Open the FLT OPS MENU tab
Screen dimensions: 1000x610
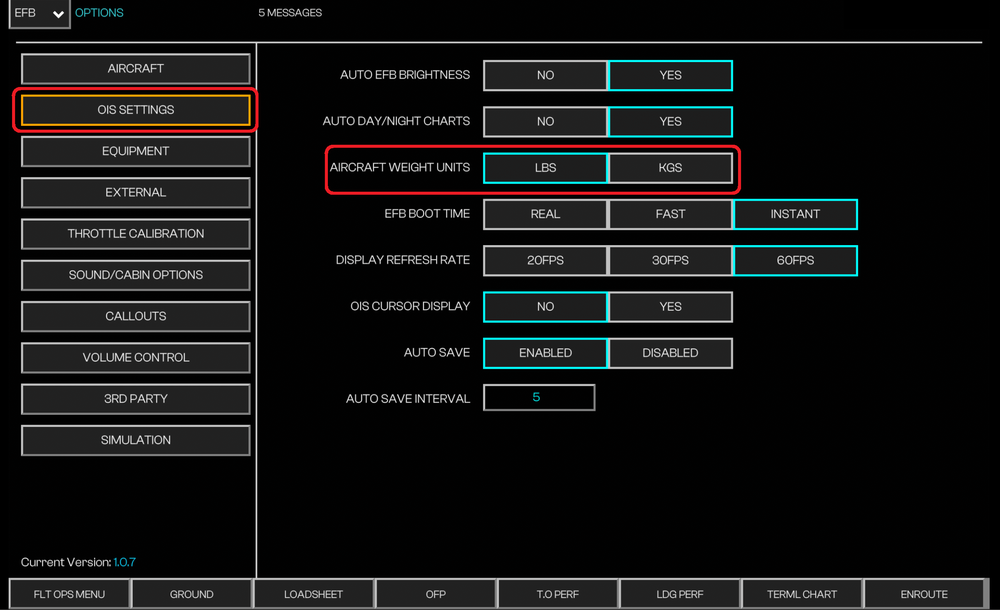pos(69,594)
